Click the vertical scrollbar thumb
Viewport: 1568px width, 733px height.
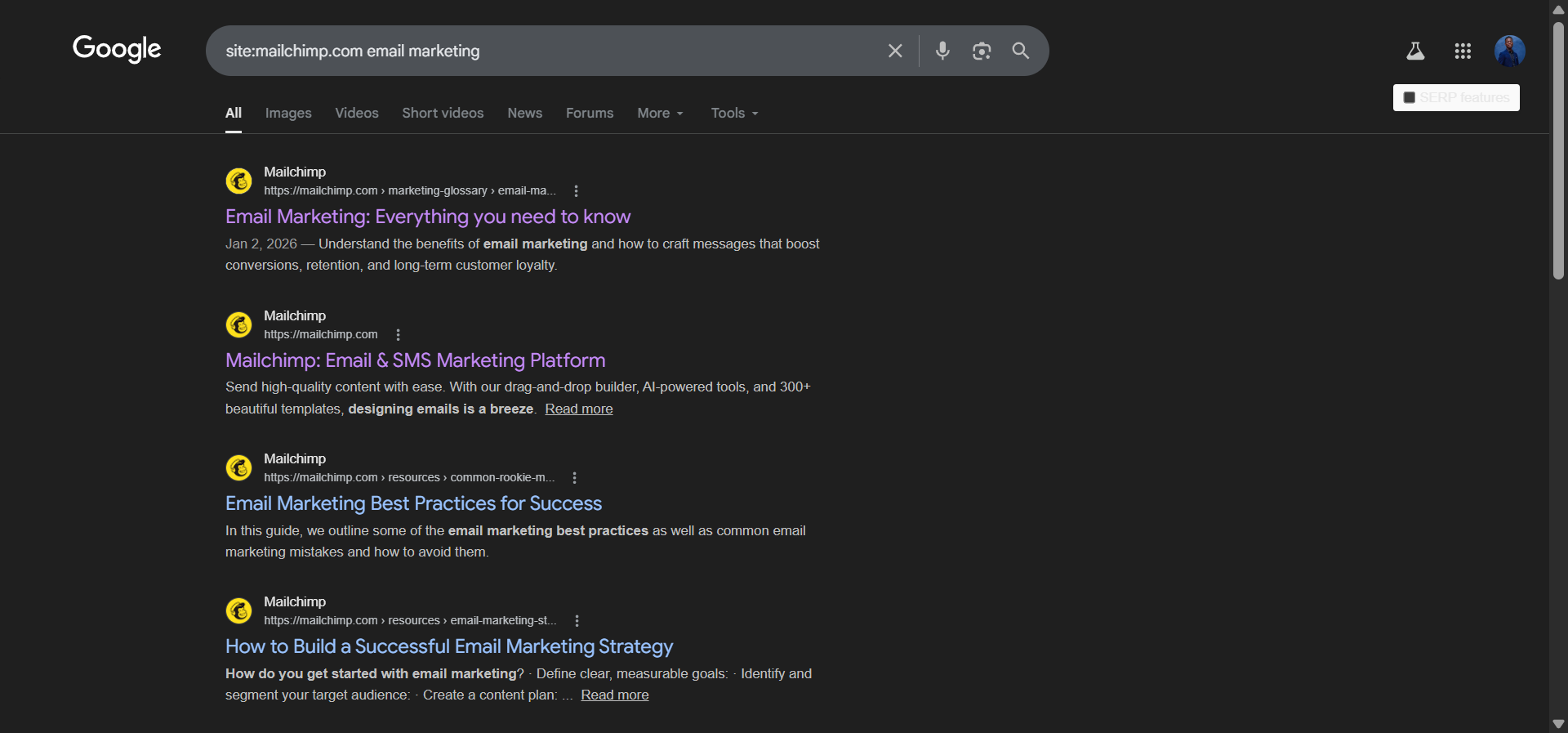click(x=1558, y=150)
